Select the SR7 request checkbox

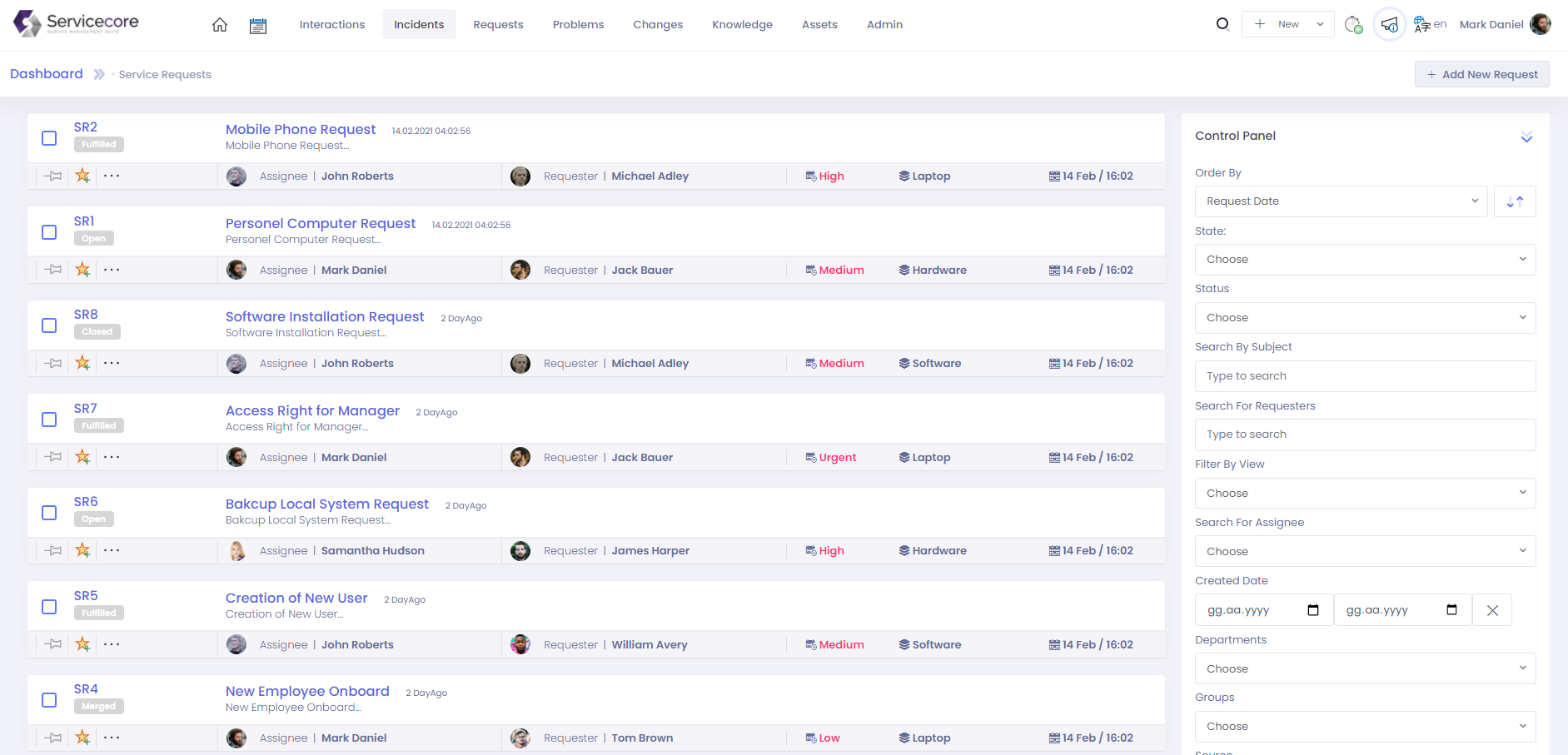point(49,420)
